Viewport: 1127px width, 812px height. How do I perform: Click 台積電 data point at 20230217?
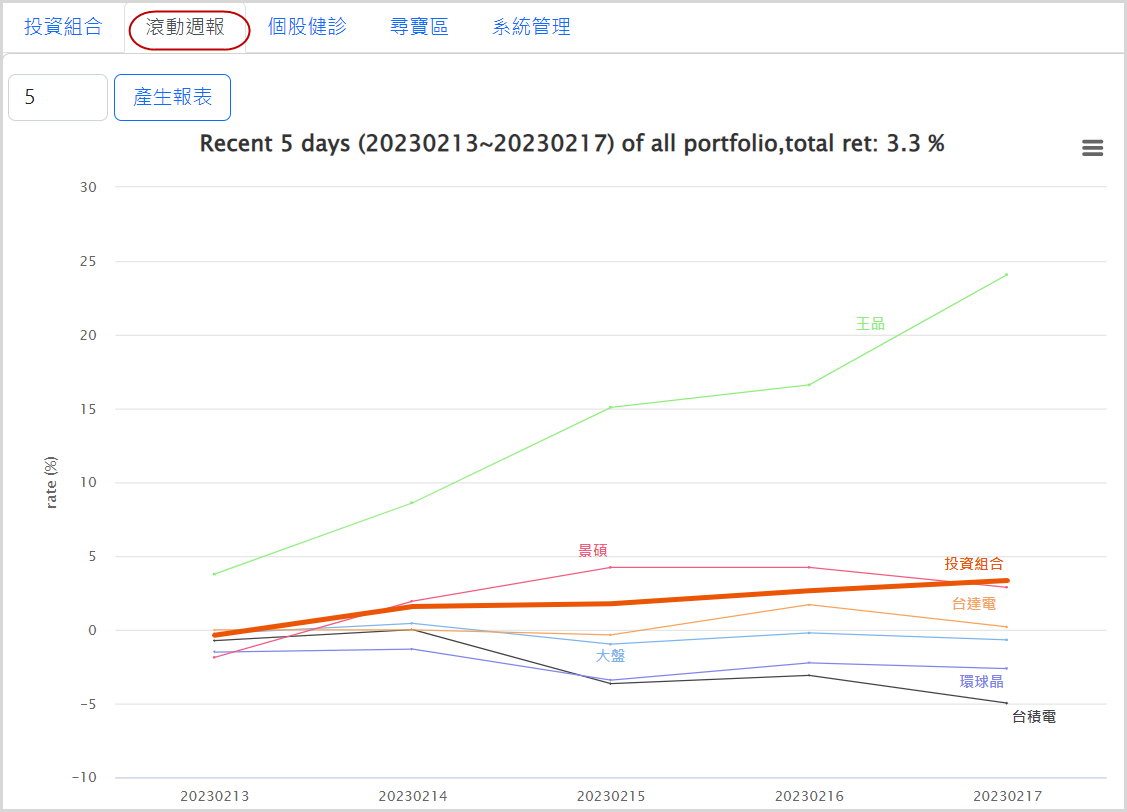coord(1006,703)
